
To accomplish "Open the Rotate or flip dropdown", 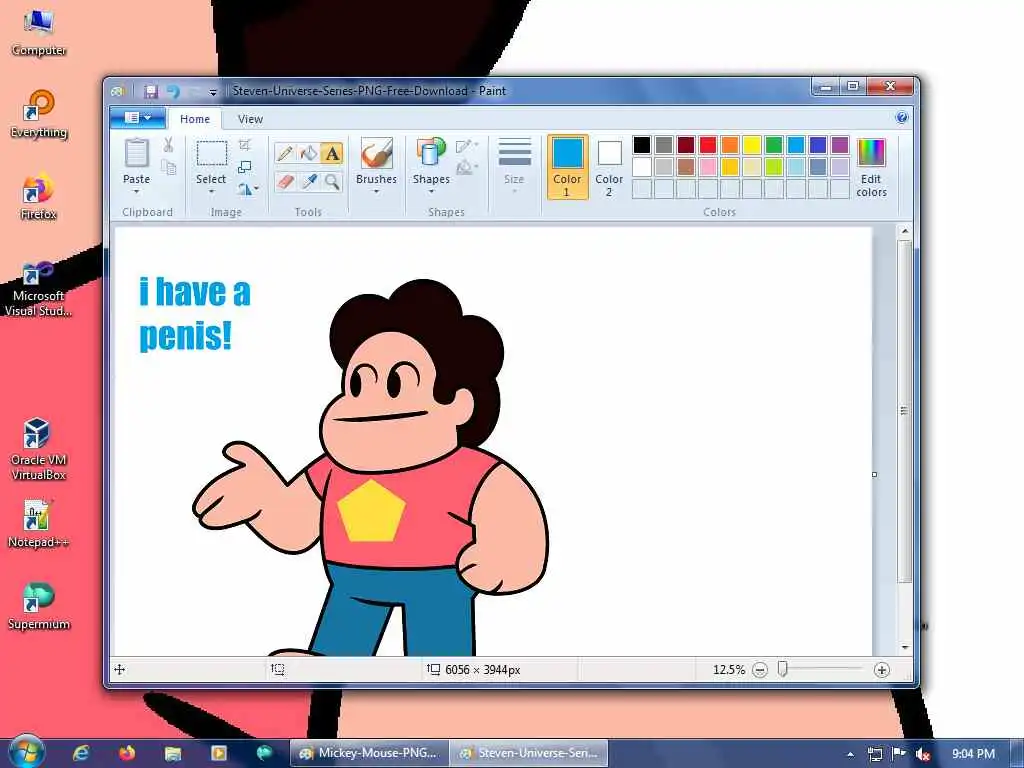I will click(x=248, y=189).
